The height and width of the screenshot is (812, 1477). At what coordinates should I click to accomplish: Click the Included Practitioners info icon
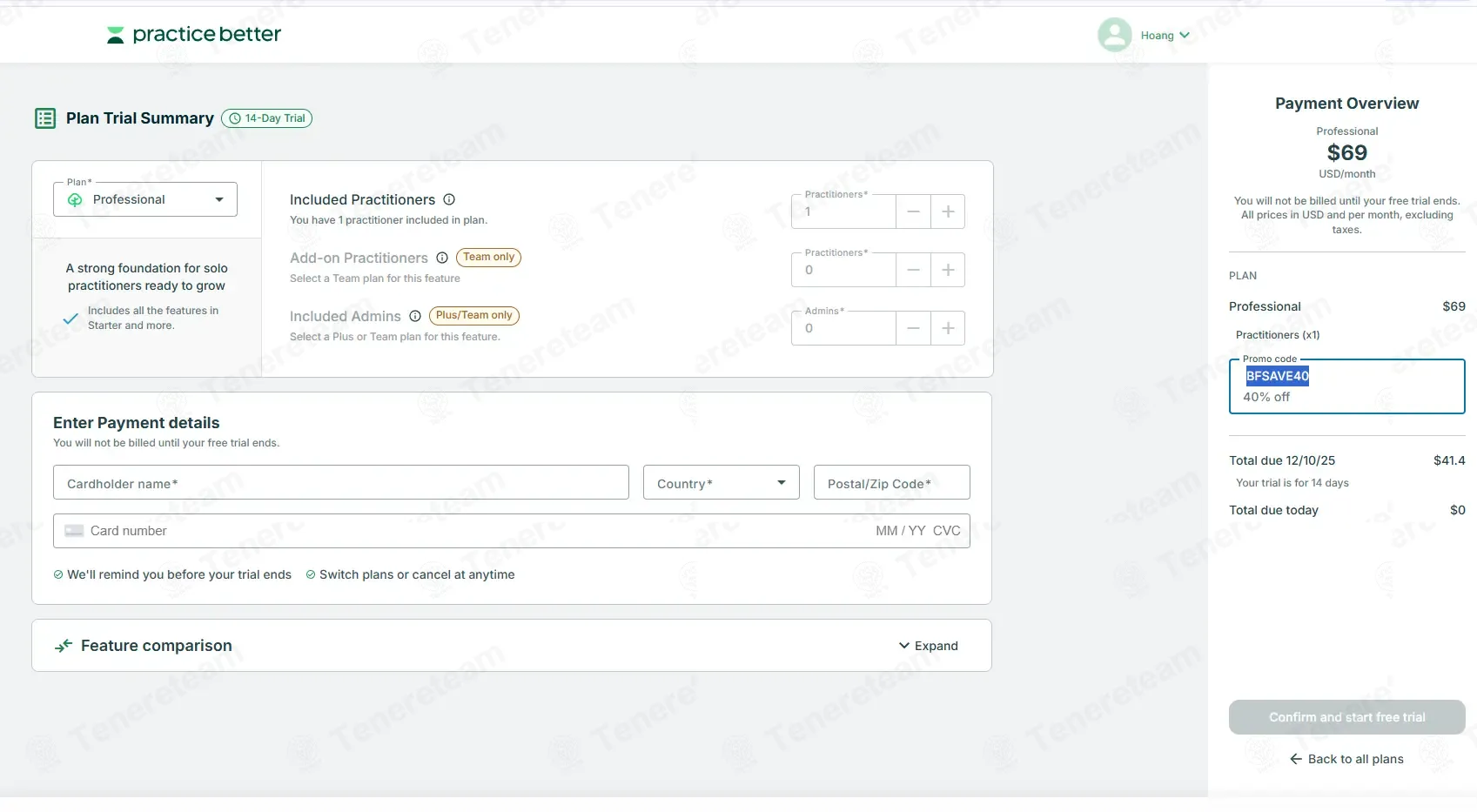click(x=449, y=199)
